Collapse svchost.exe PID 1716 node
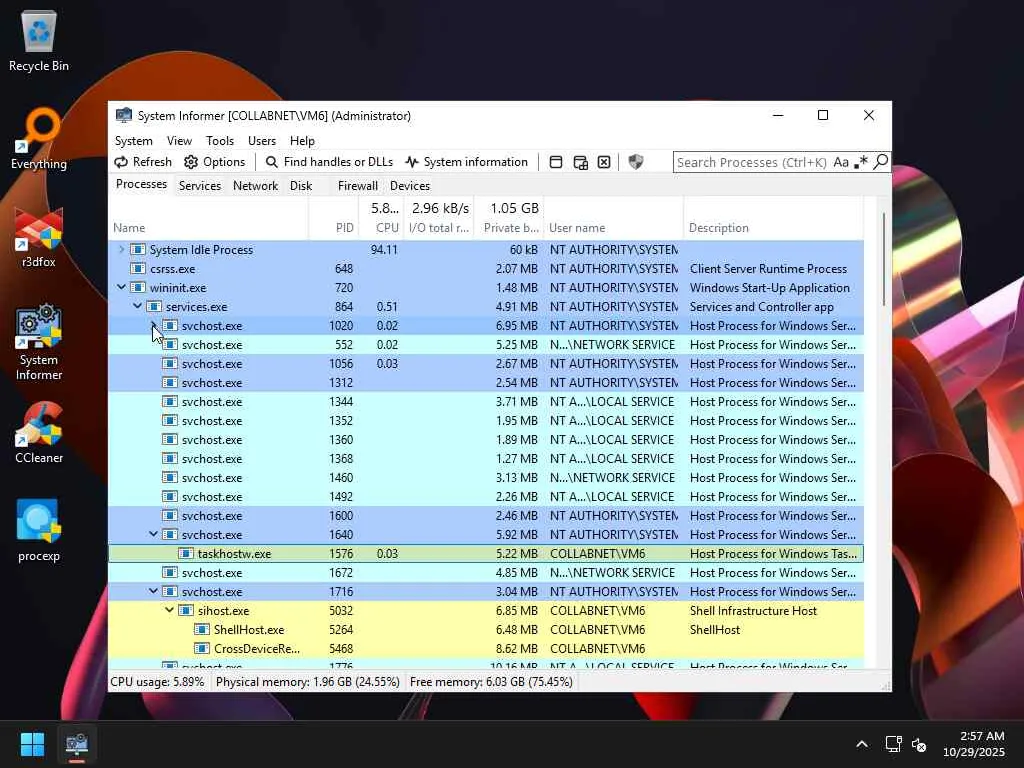The width and height of the screenshot is (1024, 768). click(x=153, y=591)
